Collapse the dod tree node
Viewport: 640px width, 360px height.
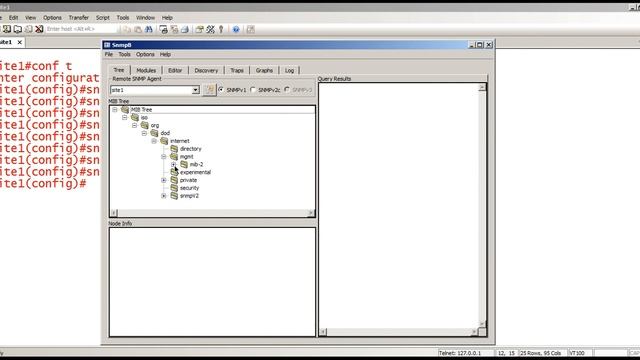tap(144, 133)
